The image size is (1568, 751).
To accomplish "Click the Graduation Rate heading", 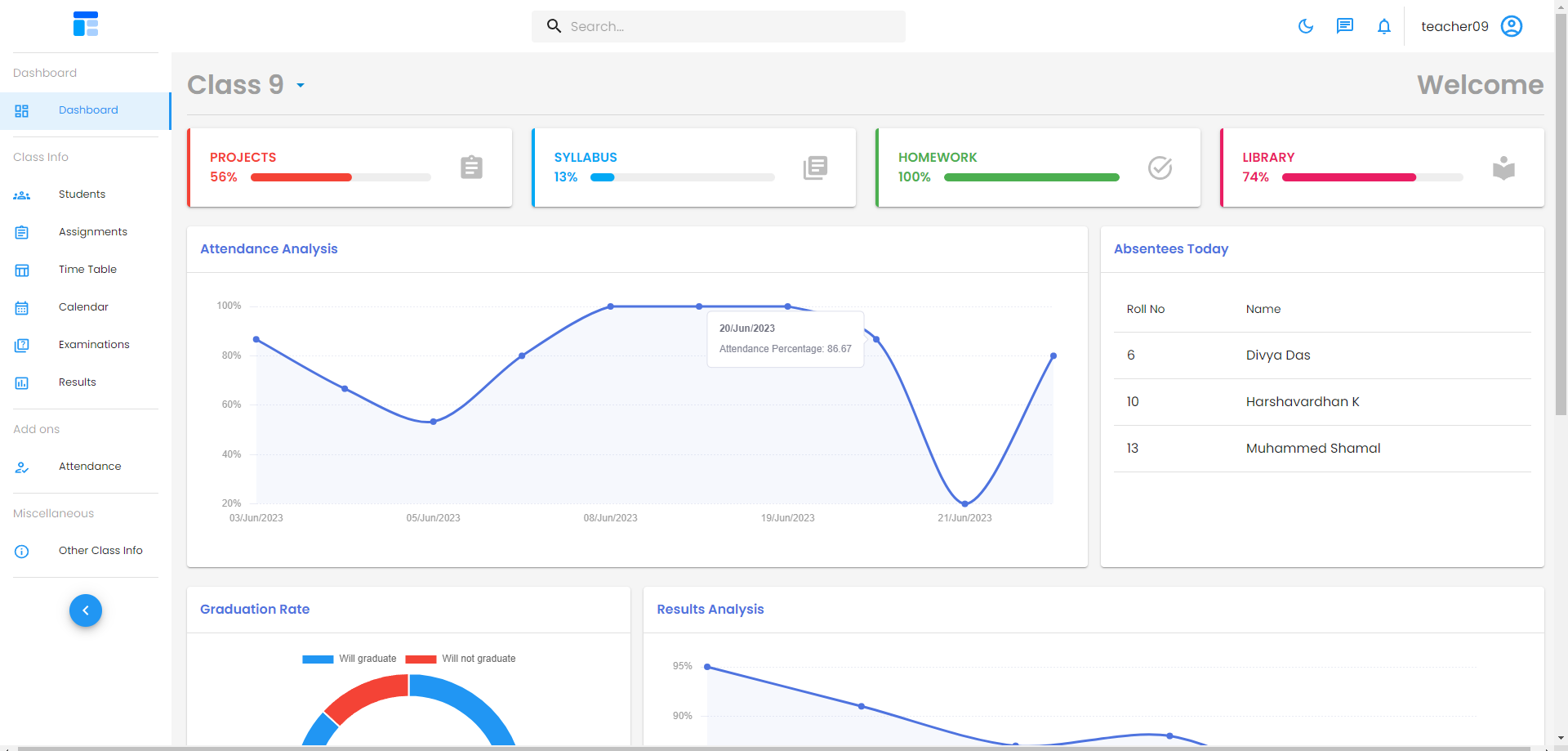I will pyautogui.click(x=255, y=610).
